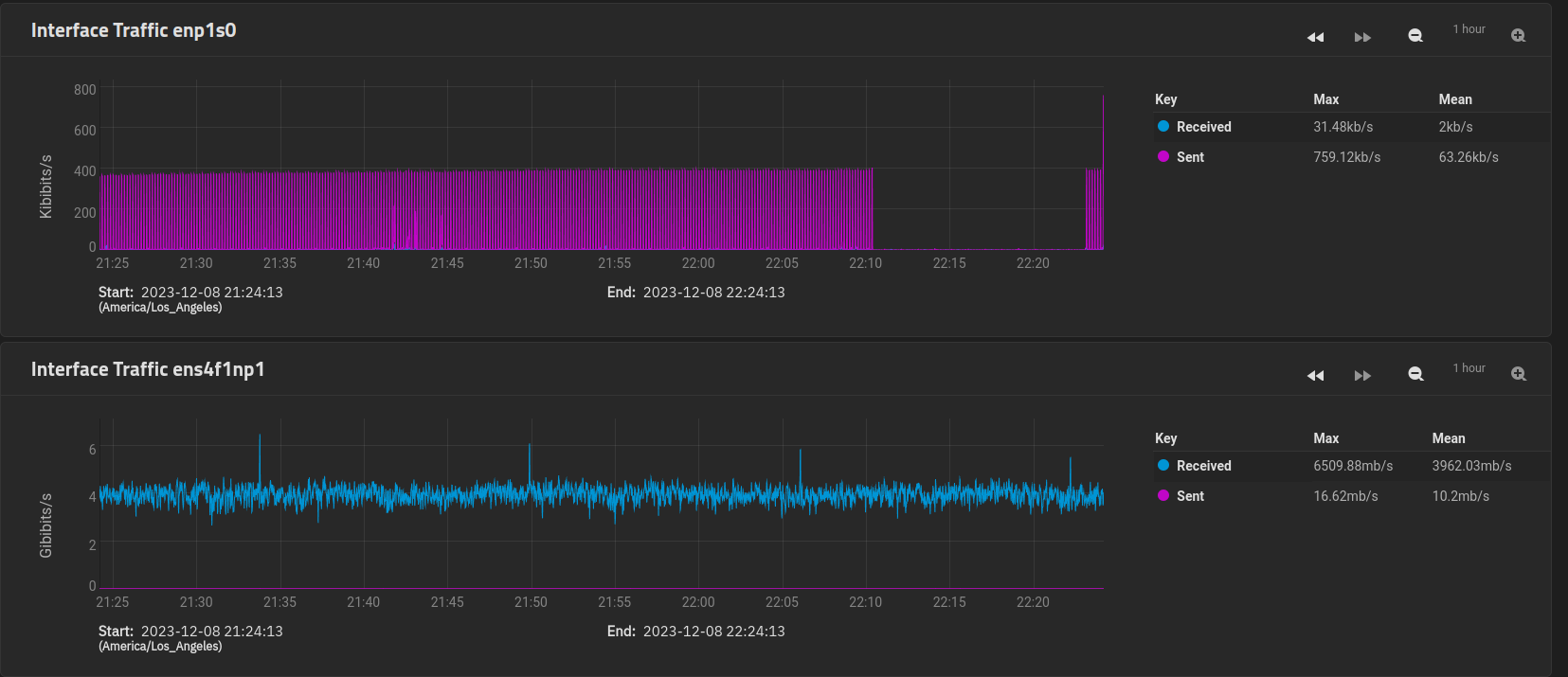Image resolution: width=1568 pixels, height=677 pixels.
Task: Click the blue spike near 21:34 on ens4f1np1 chart
Action: coord(260,459)
